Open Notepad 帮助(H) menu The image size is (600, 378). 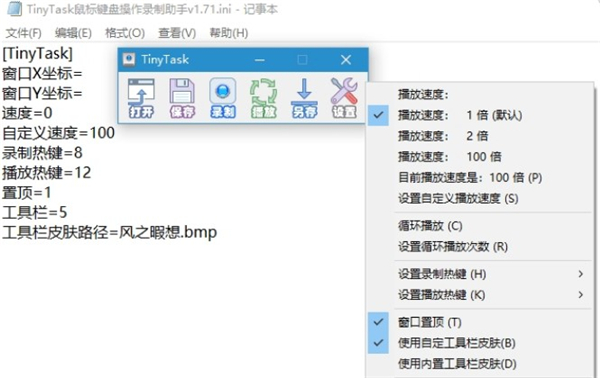[x=229, y=33]
